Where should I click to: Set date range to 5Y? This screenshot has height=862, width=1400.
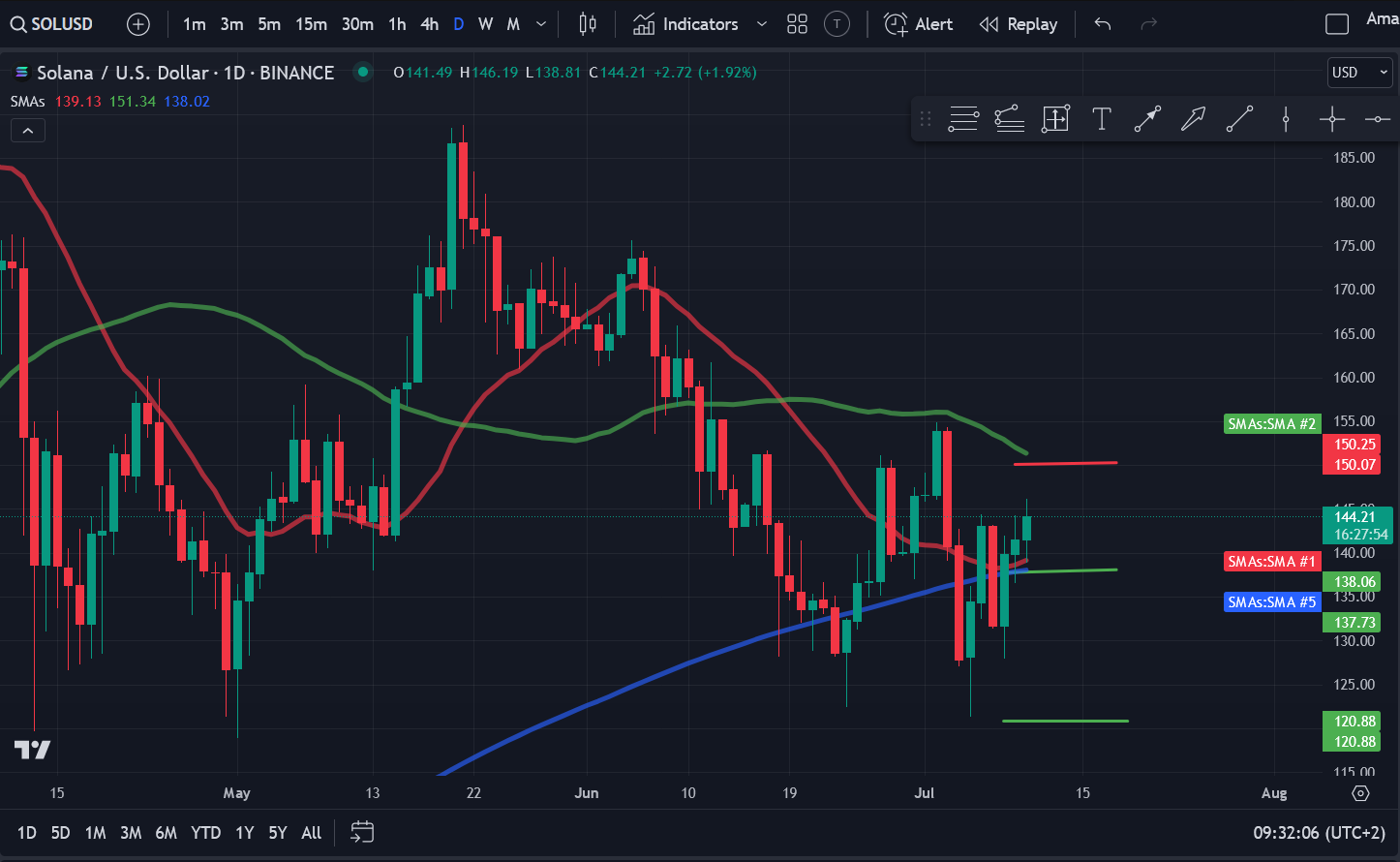pos(278,832)
